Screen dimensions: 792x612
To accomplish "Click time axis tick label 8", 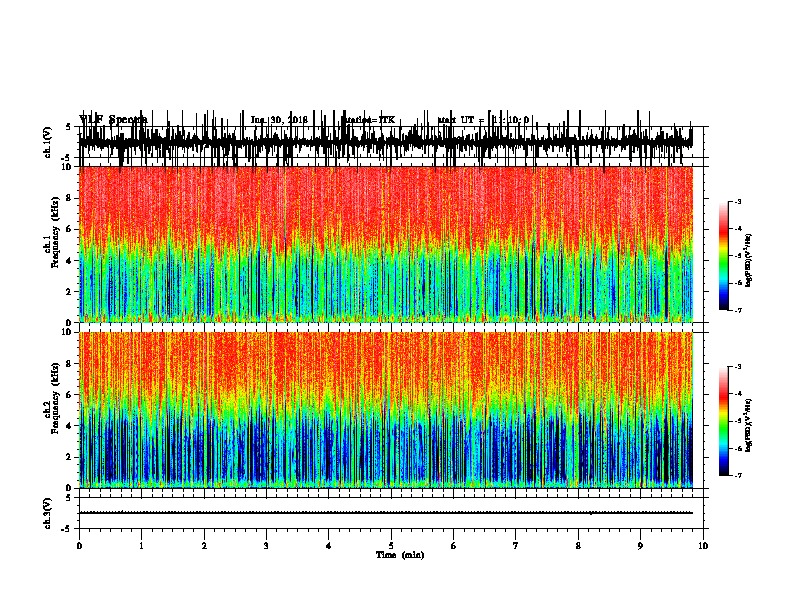I will click(x=578, y=546).
